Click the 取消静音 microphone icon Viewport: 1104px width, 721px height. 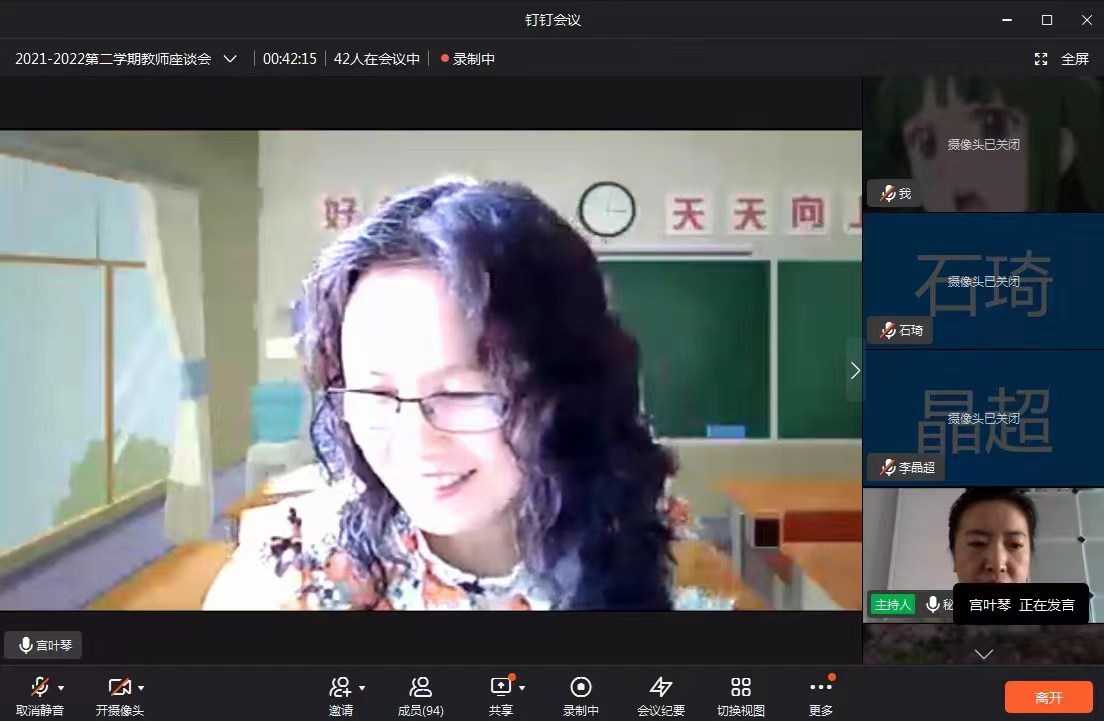[39, 687]
